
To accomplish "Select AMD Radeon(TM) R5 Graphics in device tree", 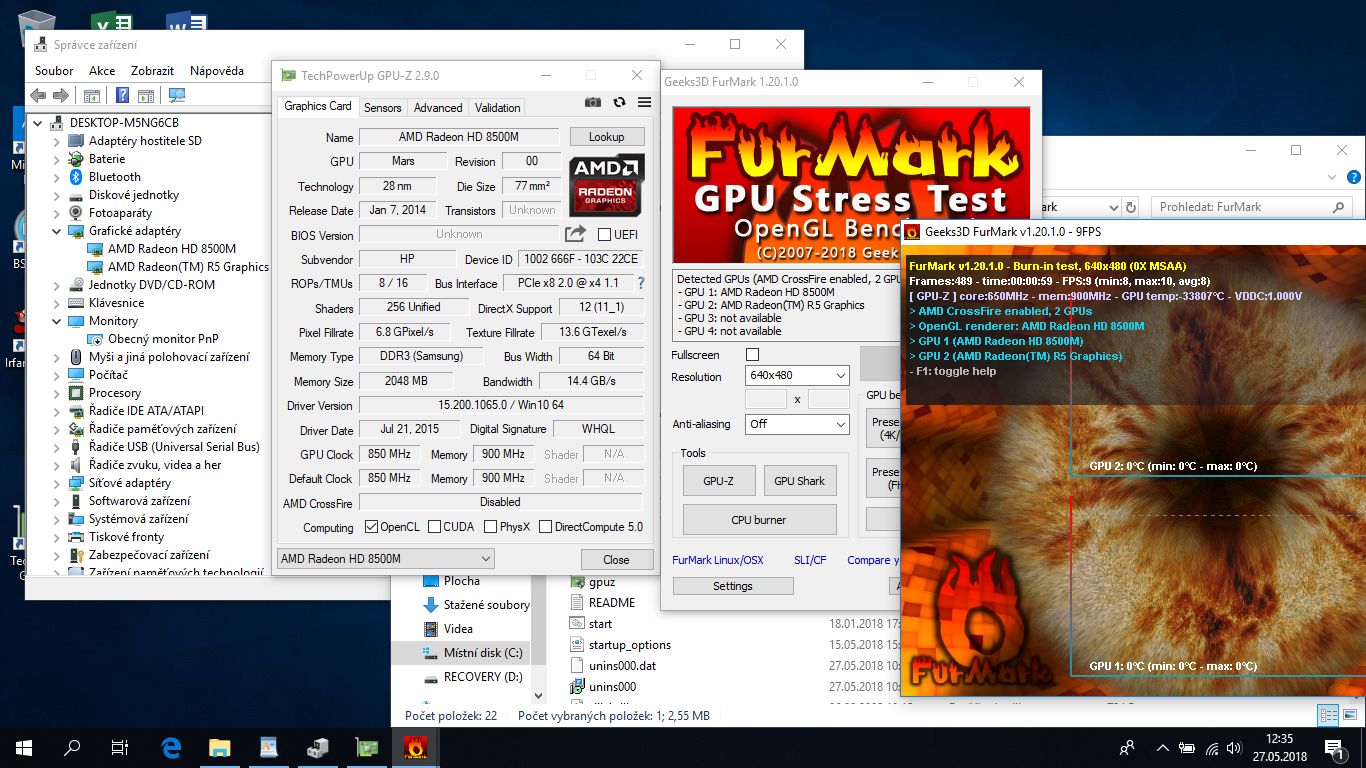I will (x=188, y=267).
